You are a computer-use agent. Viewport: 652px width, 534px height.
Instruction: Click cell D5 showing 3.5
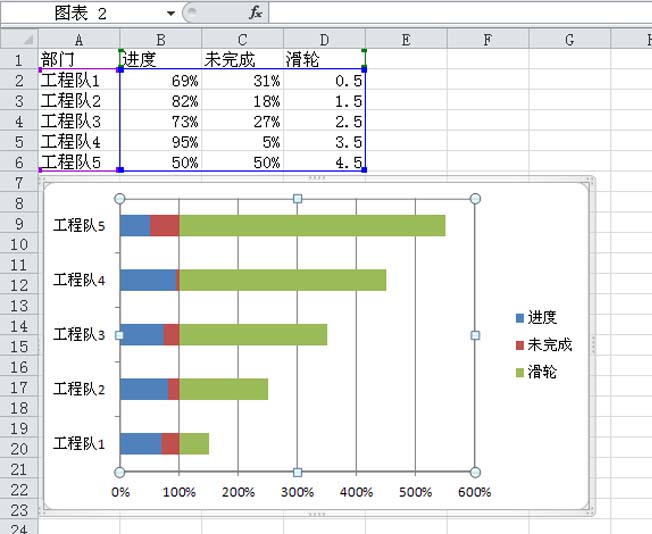(324, 141)
